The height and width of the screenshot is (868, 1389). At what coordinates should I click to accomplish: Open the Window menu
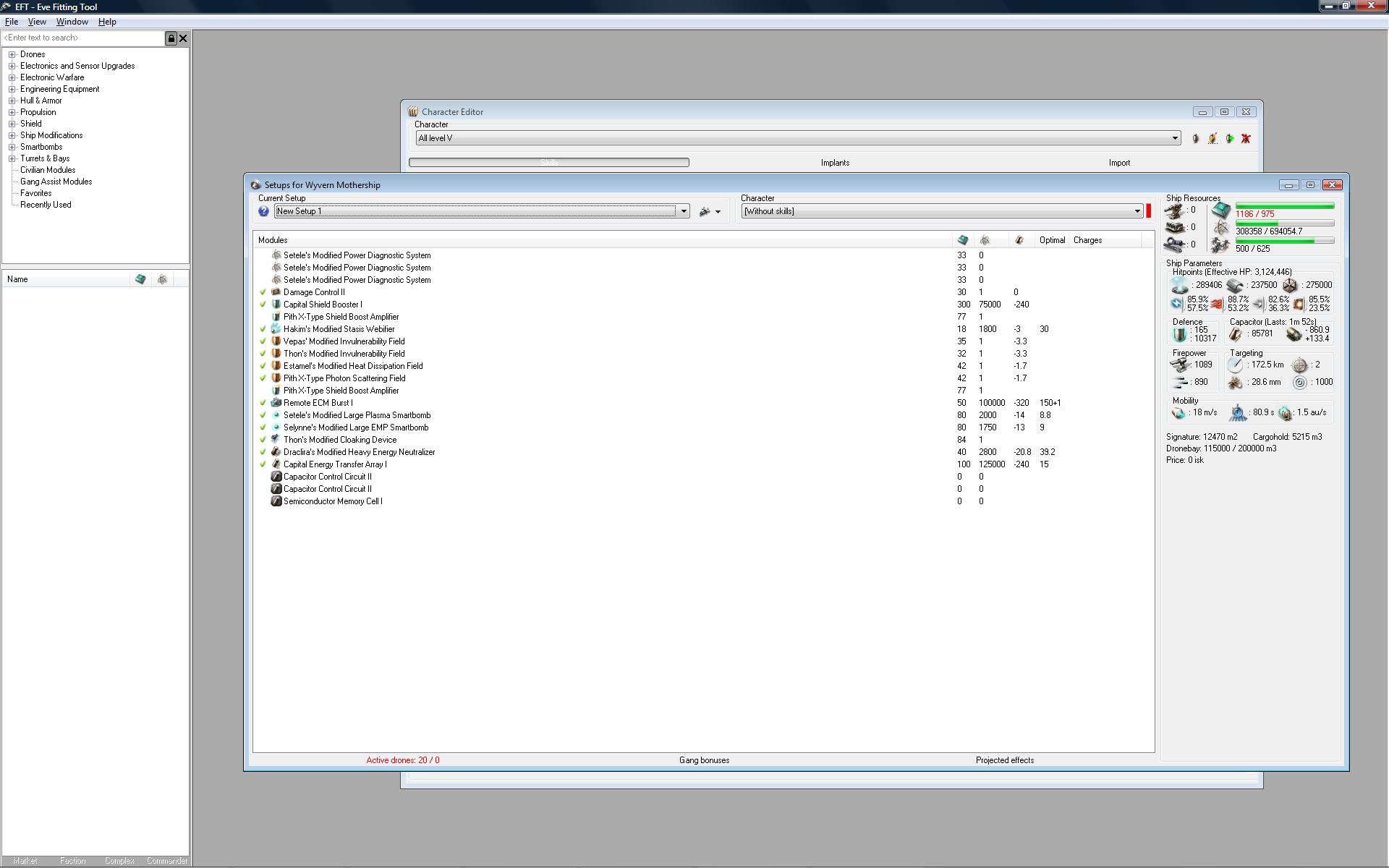tap(72, 22)
